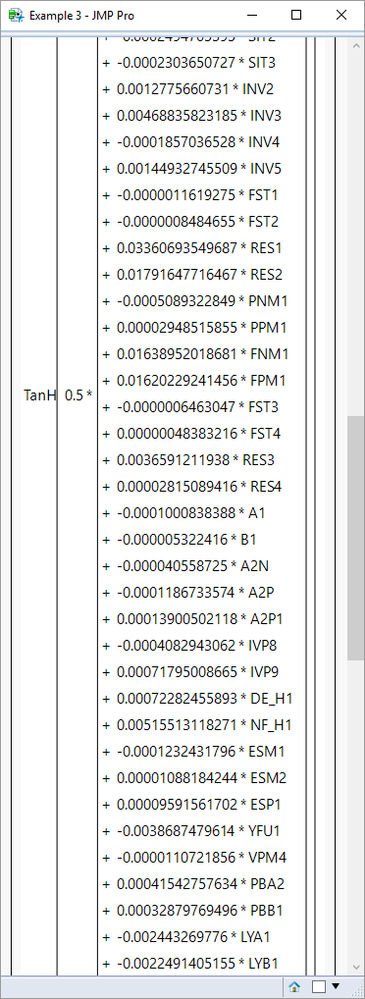Viewport: 365px width, 999px height.
Task: Select the TanH function label
Action: pos(39,395)
